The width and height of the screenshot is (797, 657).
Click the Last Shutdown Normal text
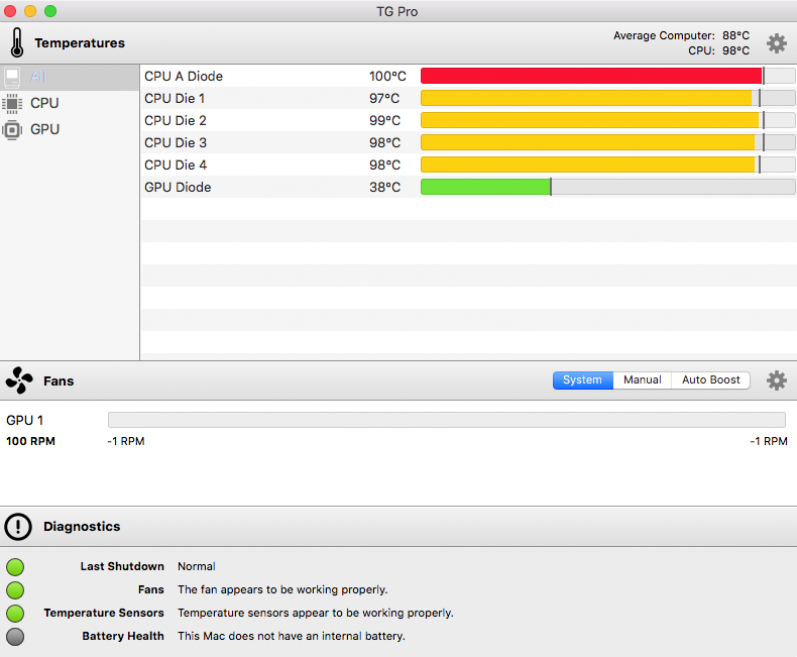click(x=196, y=567)
